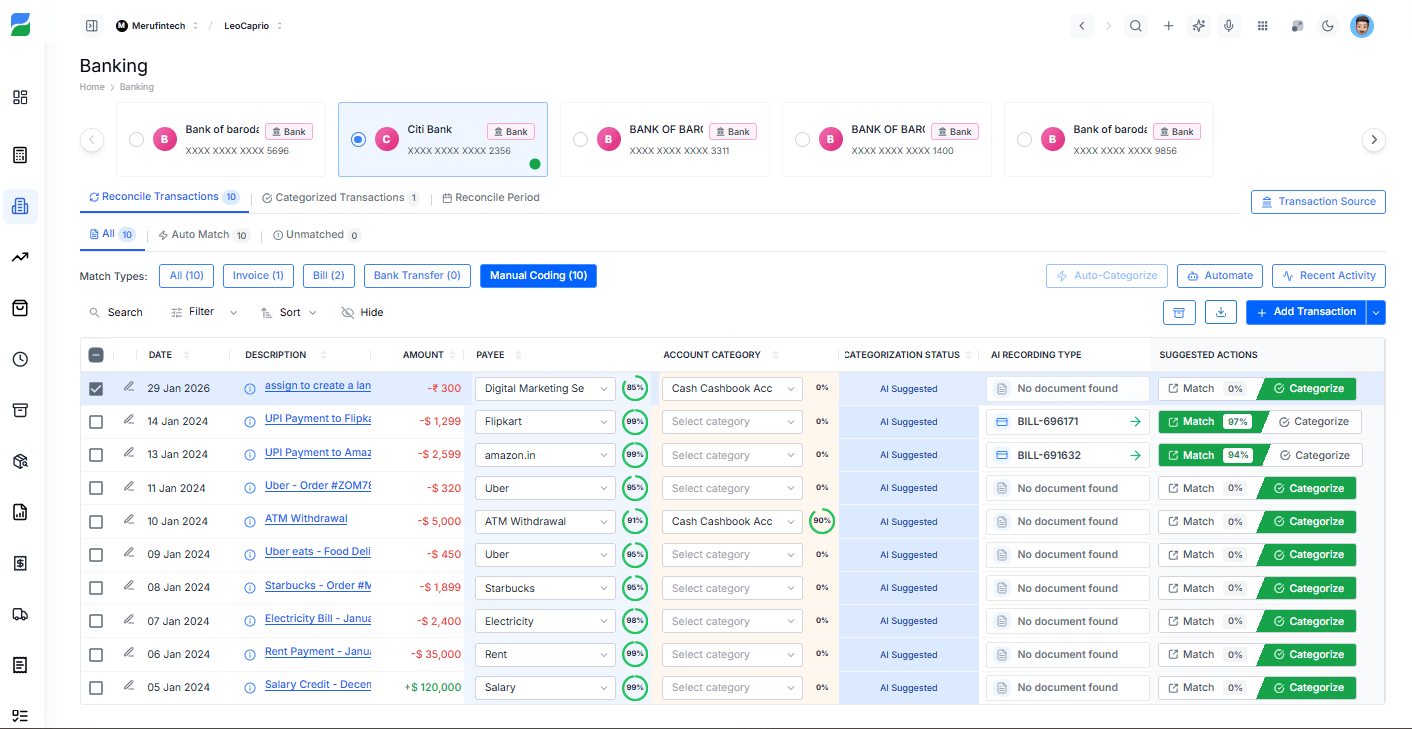Click the Add Transaction button
Screen dimensions: 1412x729
coord(1306,312)
